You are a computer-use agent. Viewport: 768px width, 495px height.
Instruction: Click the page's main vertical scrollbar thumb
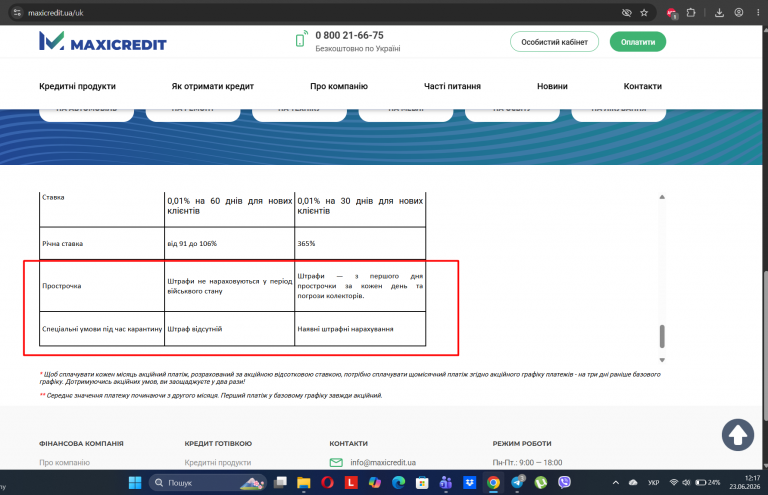tap(766, 346)
